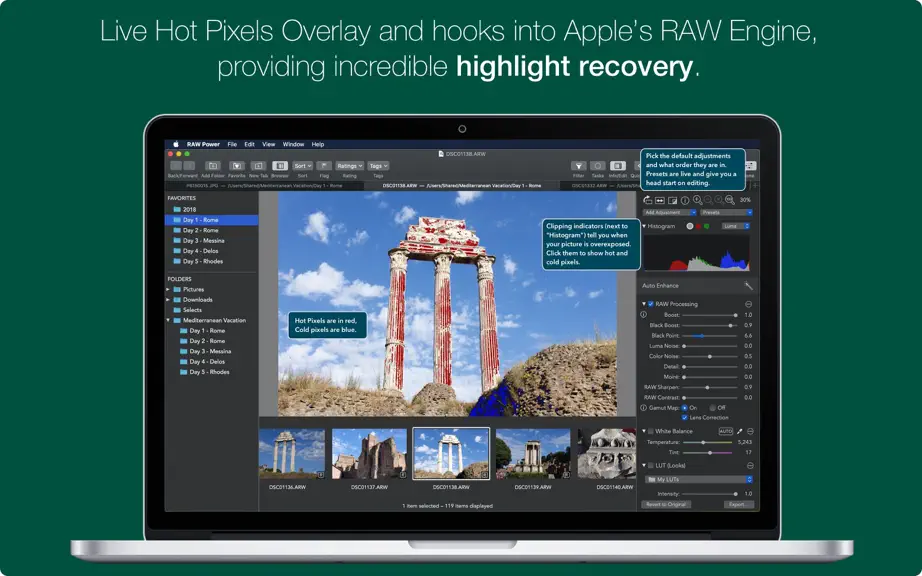Viewport: 922px width, 576px height.
Task: Click the Export button
Action: (737, 504)
